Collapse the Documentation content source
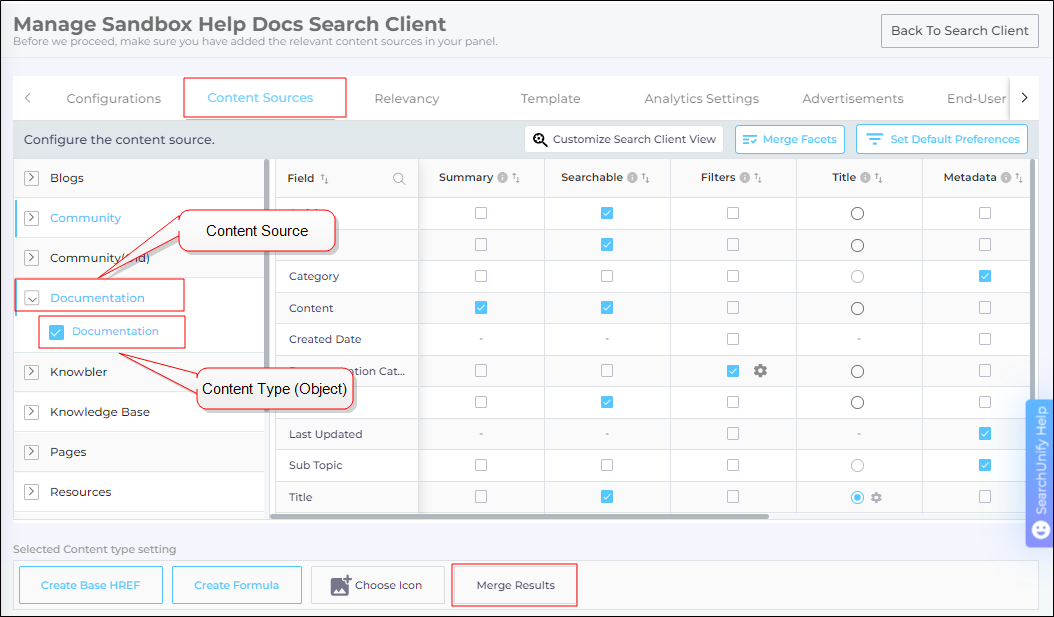 pyautogui.click(x=31, y=298)
